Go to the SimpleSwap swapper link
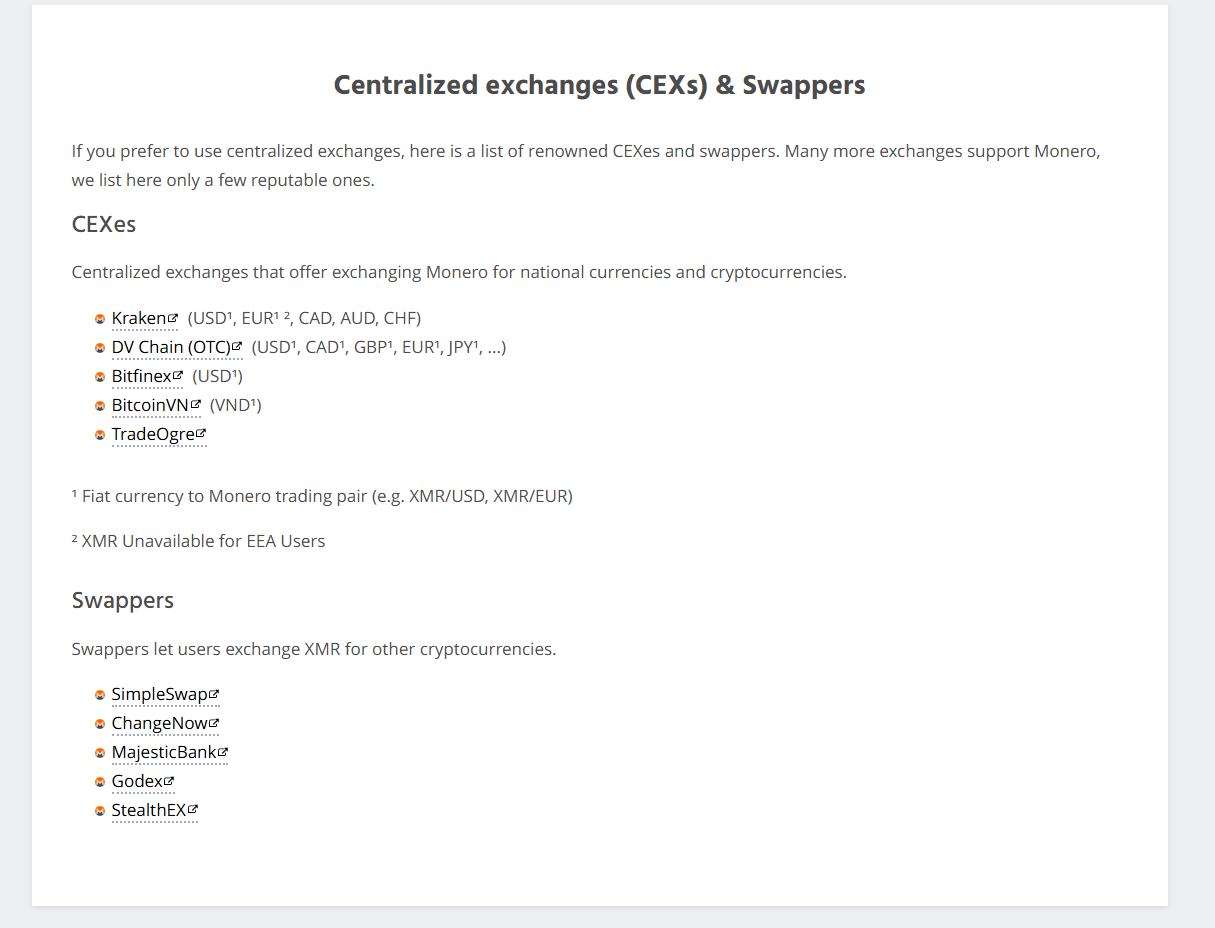 tap(159, 694)
